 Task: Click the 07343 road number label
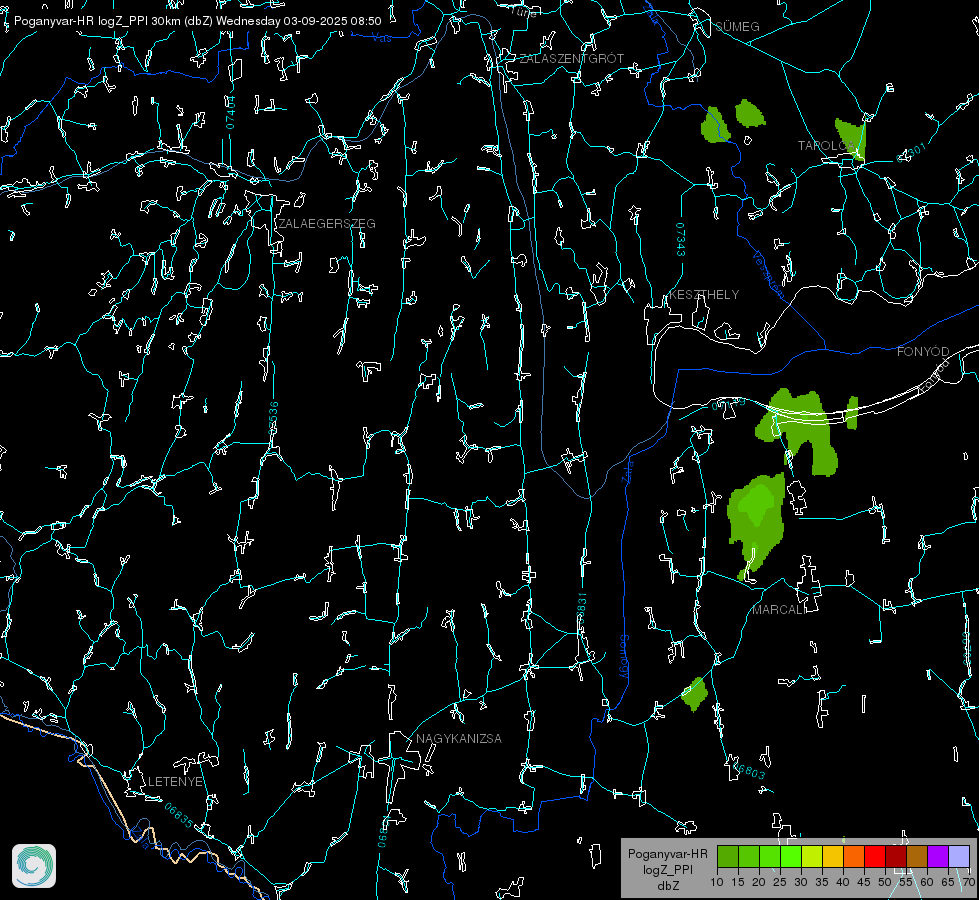681,240
